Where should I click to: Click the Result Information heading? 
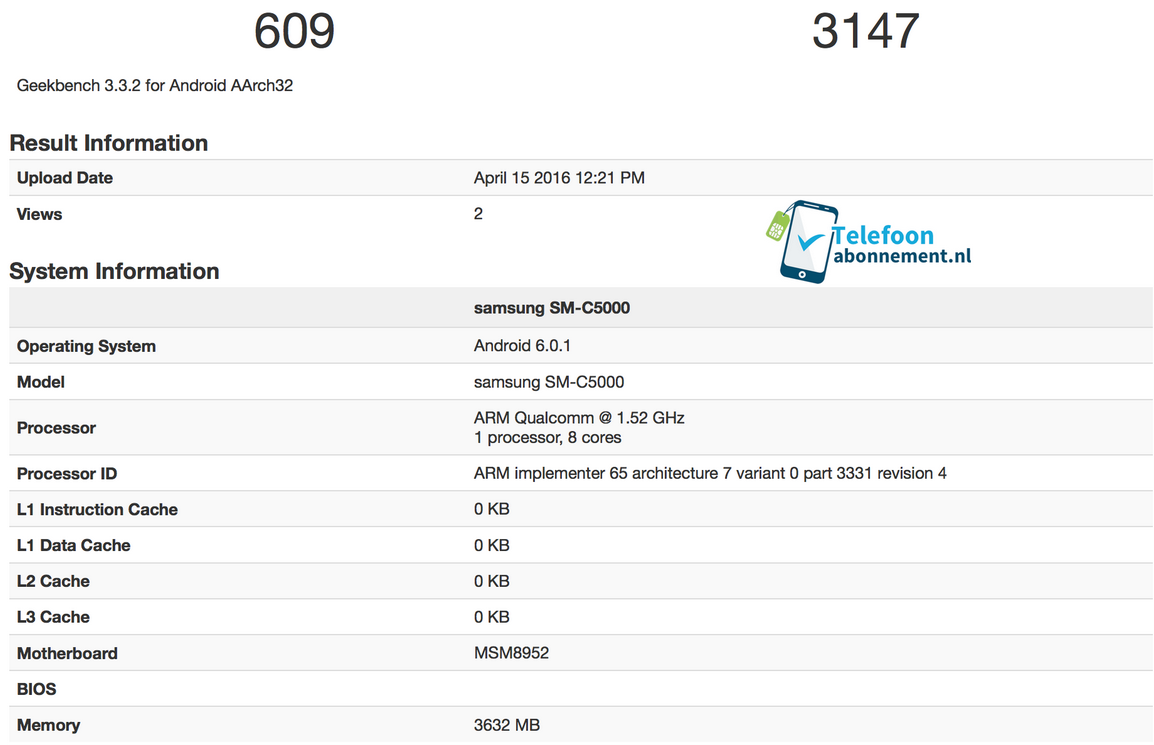point(108,143)
